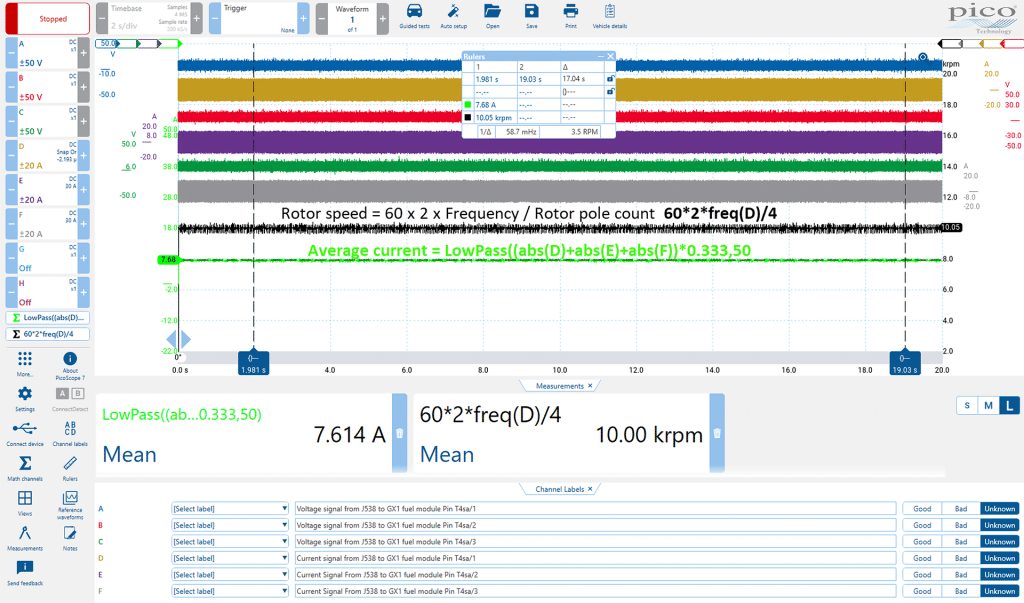Click the Print icon
This screenshot has height=603, width=1024.
click(x=571, y=11)
